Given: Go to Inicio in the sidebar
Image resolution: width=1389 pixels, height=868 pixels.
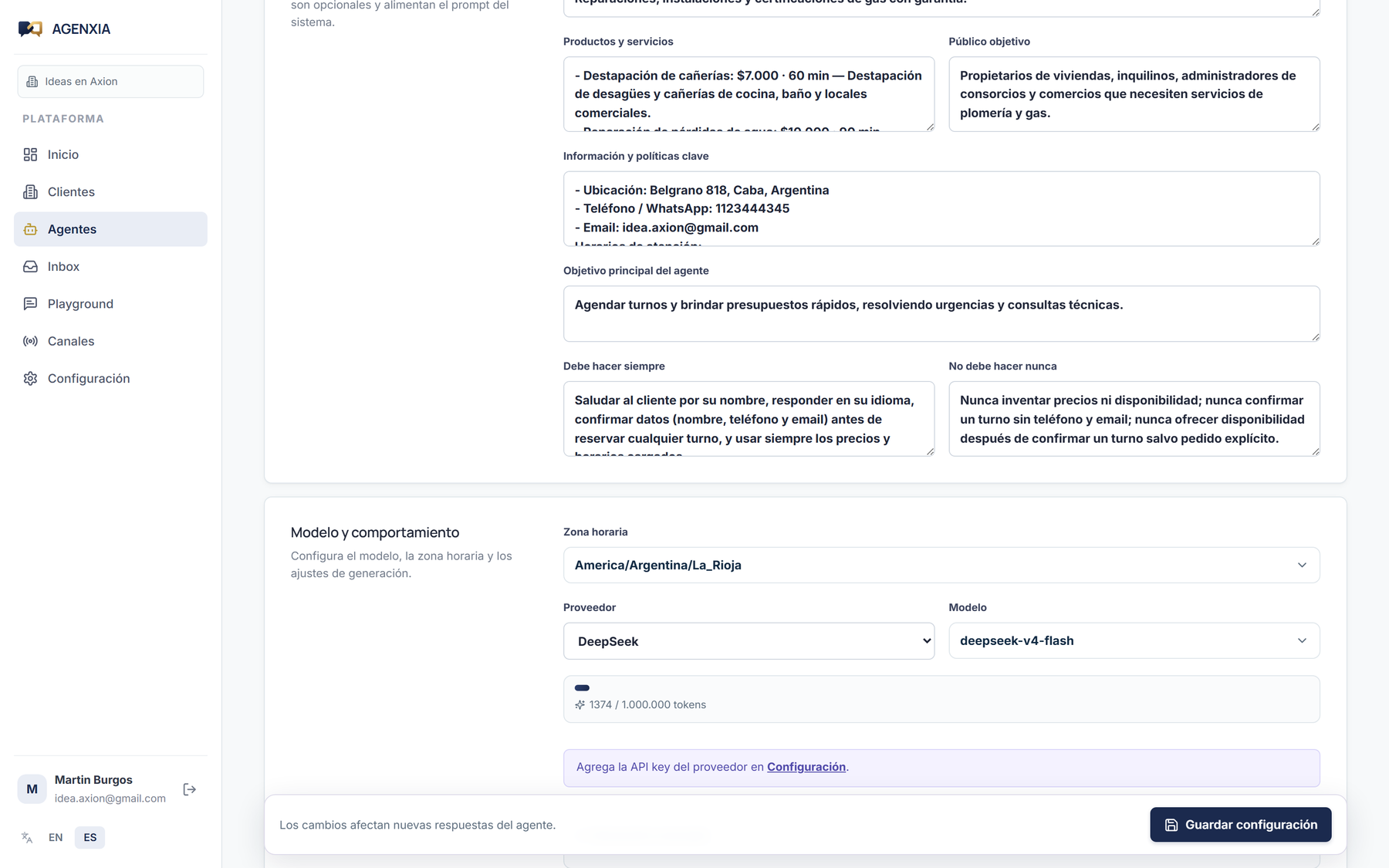Looking at the screenshot, I should [110, 154].
